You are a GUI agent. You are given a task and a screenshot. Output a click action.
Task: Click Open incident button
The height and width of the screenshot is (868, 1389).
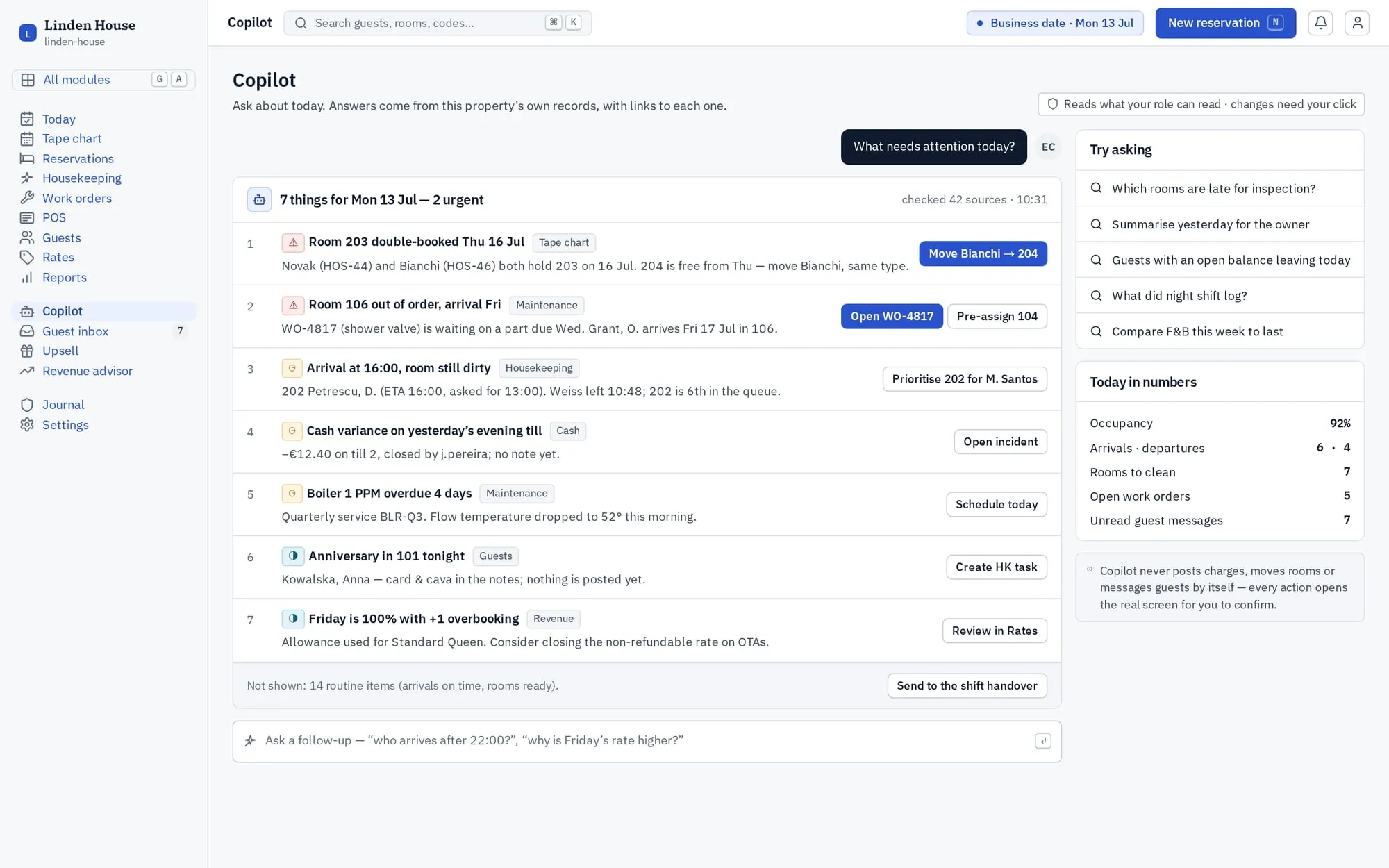coord(1000,442)
